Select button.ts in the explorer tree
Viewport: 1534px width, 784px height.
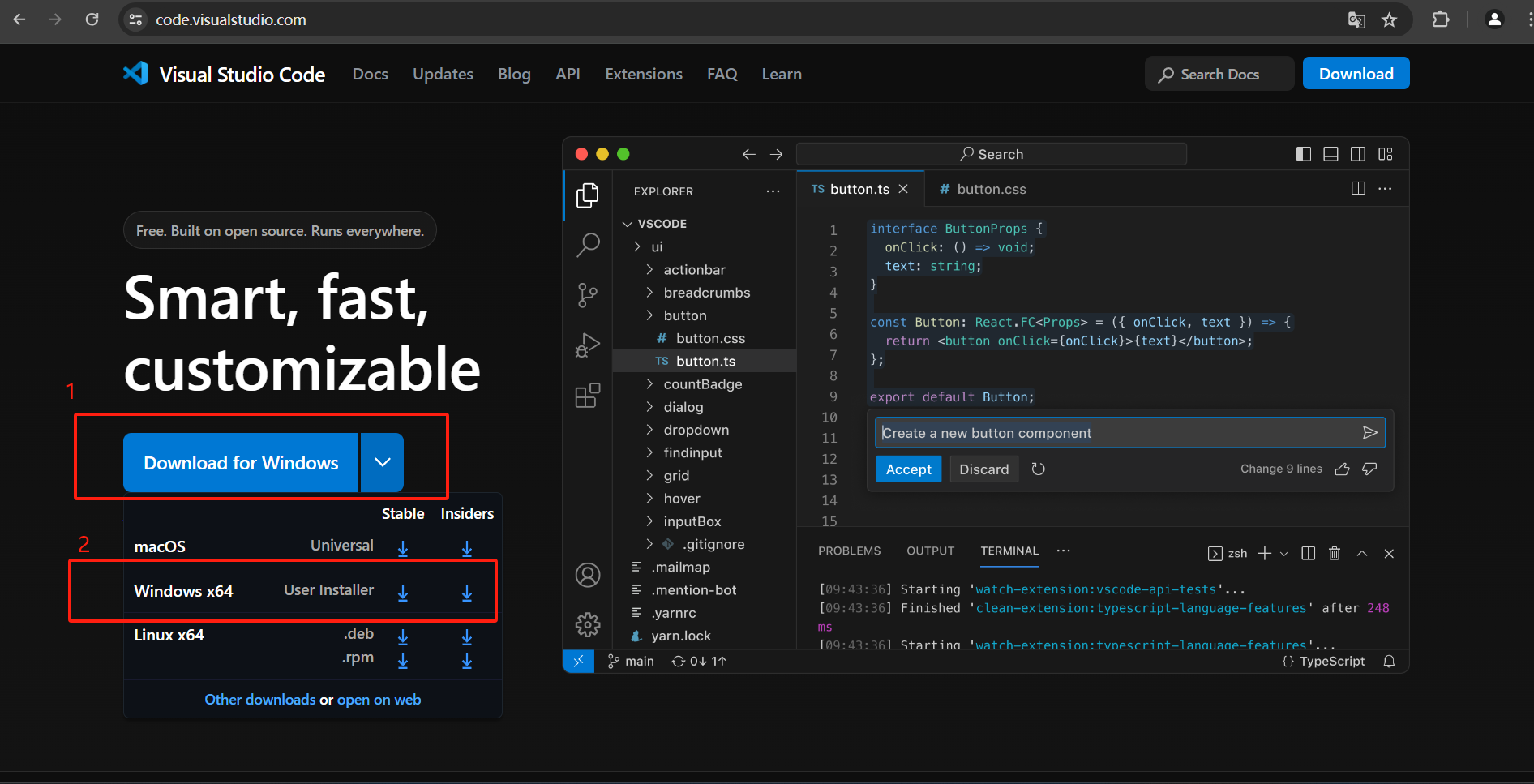click(705, 361)
